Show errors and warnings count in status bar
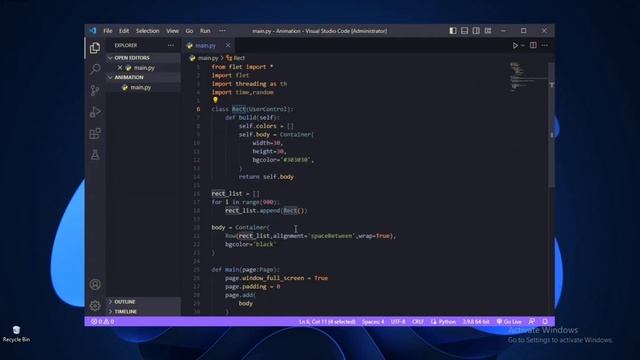The width and height of the screenshot is (640, 360). [102, 322]
